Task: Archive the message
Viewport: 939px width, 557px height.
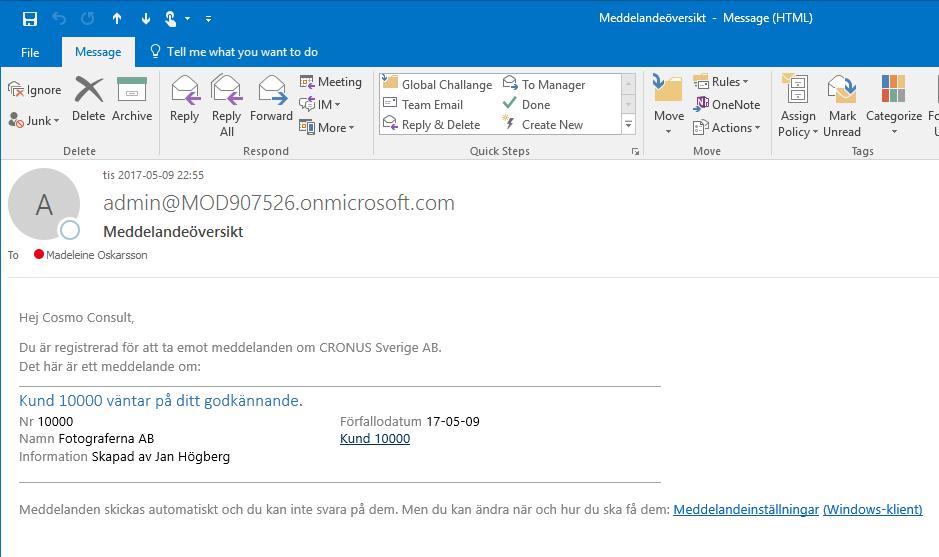Action: tap(132, 99)
